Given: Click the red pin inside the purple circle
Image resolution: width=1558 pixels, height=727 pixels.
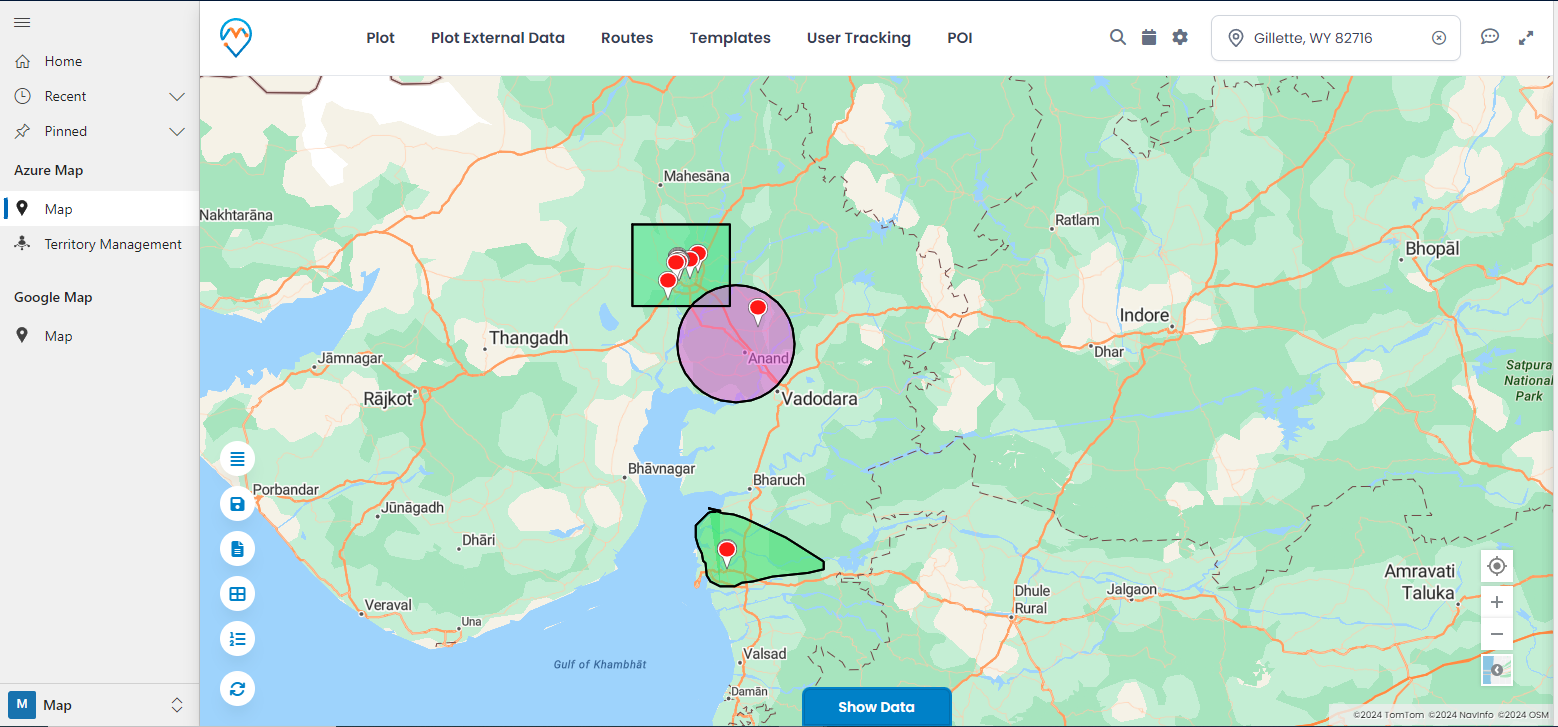Looking at the screenshot, I should [x=758, y=309].
